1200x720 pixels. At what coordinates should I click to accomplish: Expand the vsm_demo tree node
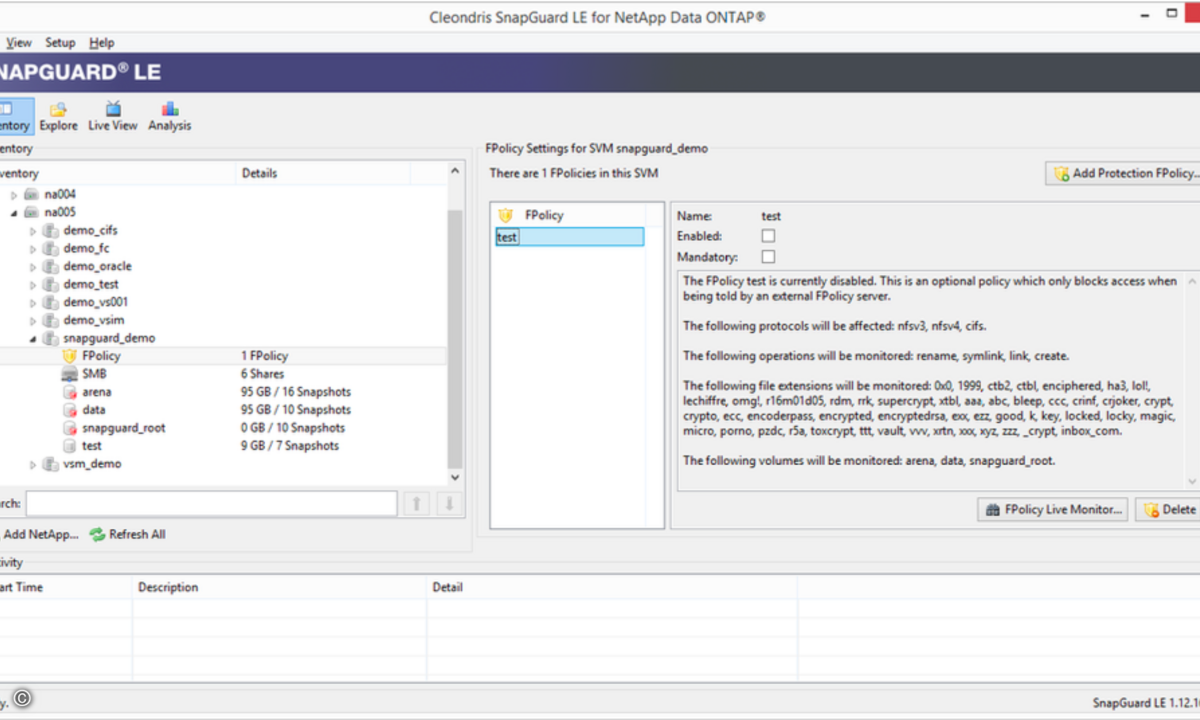pyautogui.click(x=33, y=465)
